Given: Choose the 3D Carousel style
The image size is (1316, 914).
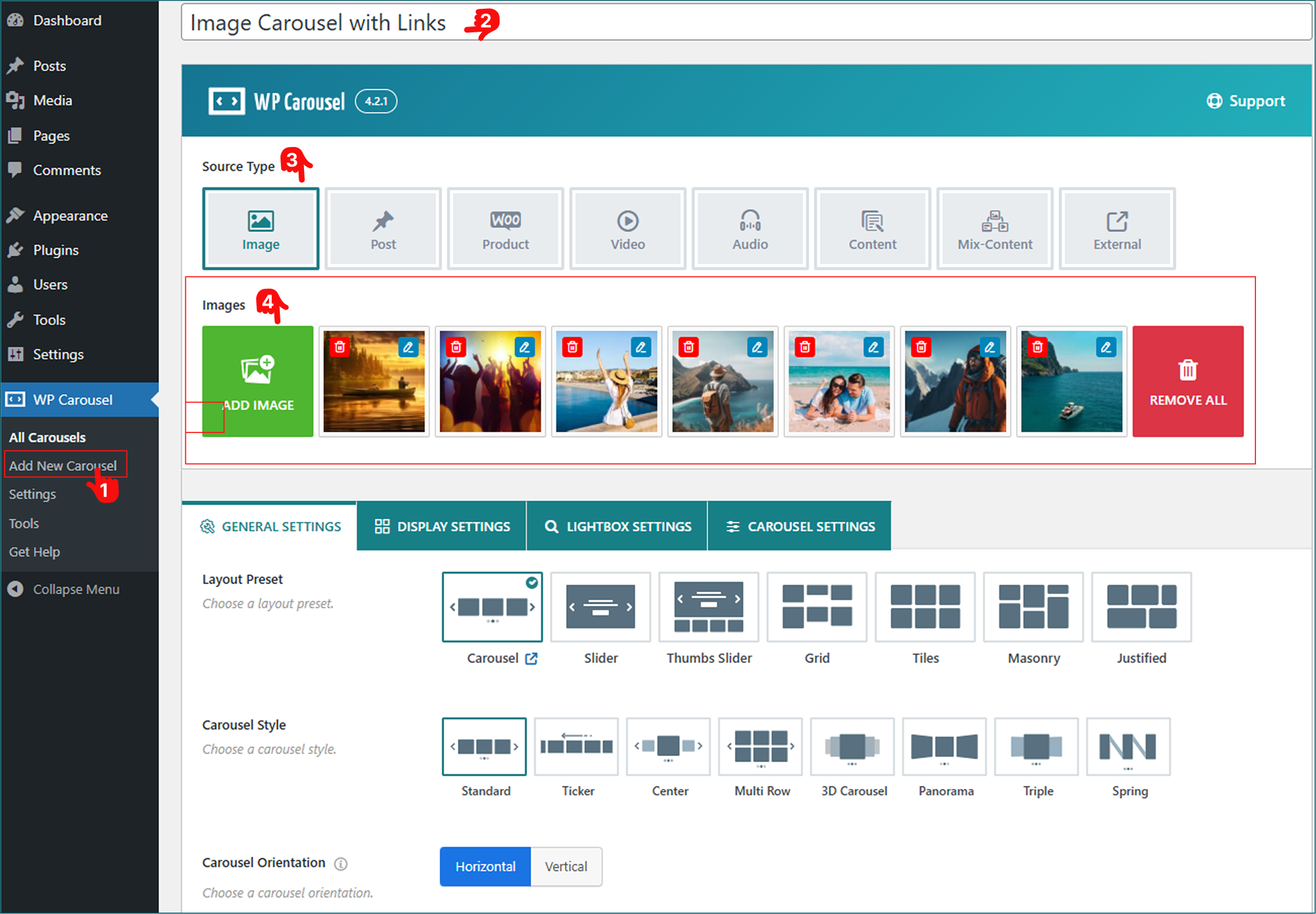Looking at the screenshot, I should pyautogui.click(x=852, y=747).
